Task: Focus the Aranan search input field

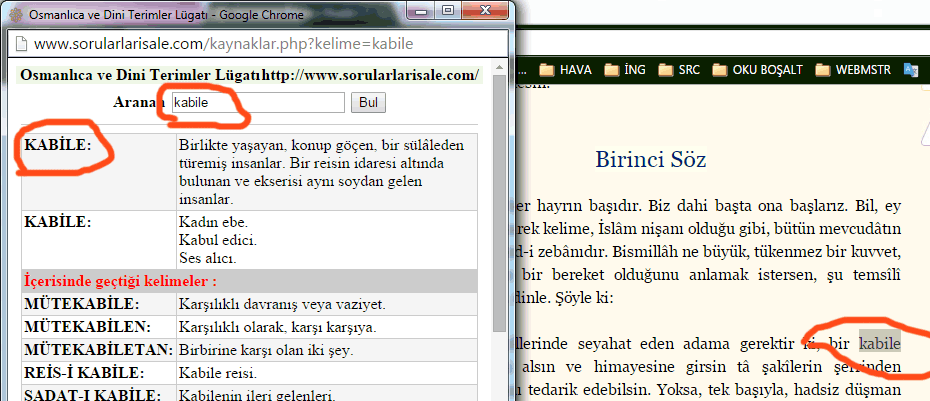Action: point(257,102)
